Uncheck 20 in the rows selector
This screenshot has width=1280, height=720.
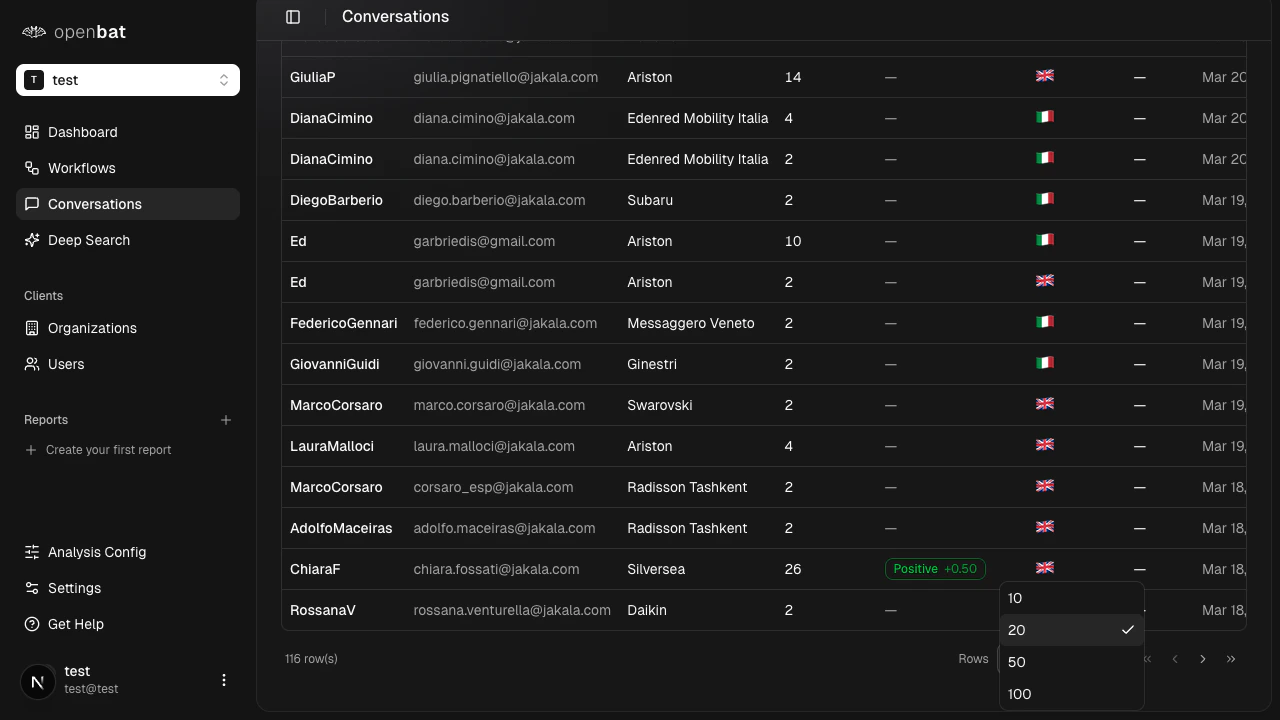[x=1017, y=630]
